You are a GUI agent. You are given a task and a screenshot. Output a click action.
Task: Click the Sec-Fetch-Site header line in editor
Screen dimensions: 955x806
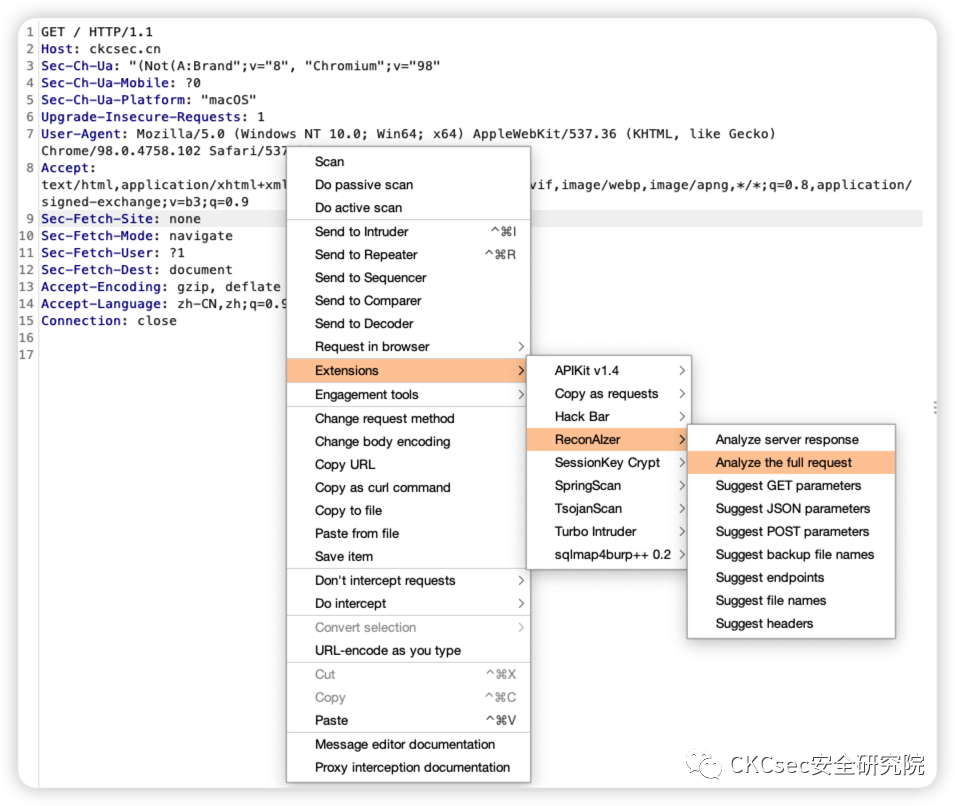[x=121, y=219]
